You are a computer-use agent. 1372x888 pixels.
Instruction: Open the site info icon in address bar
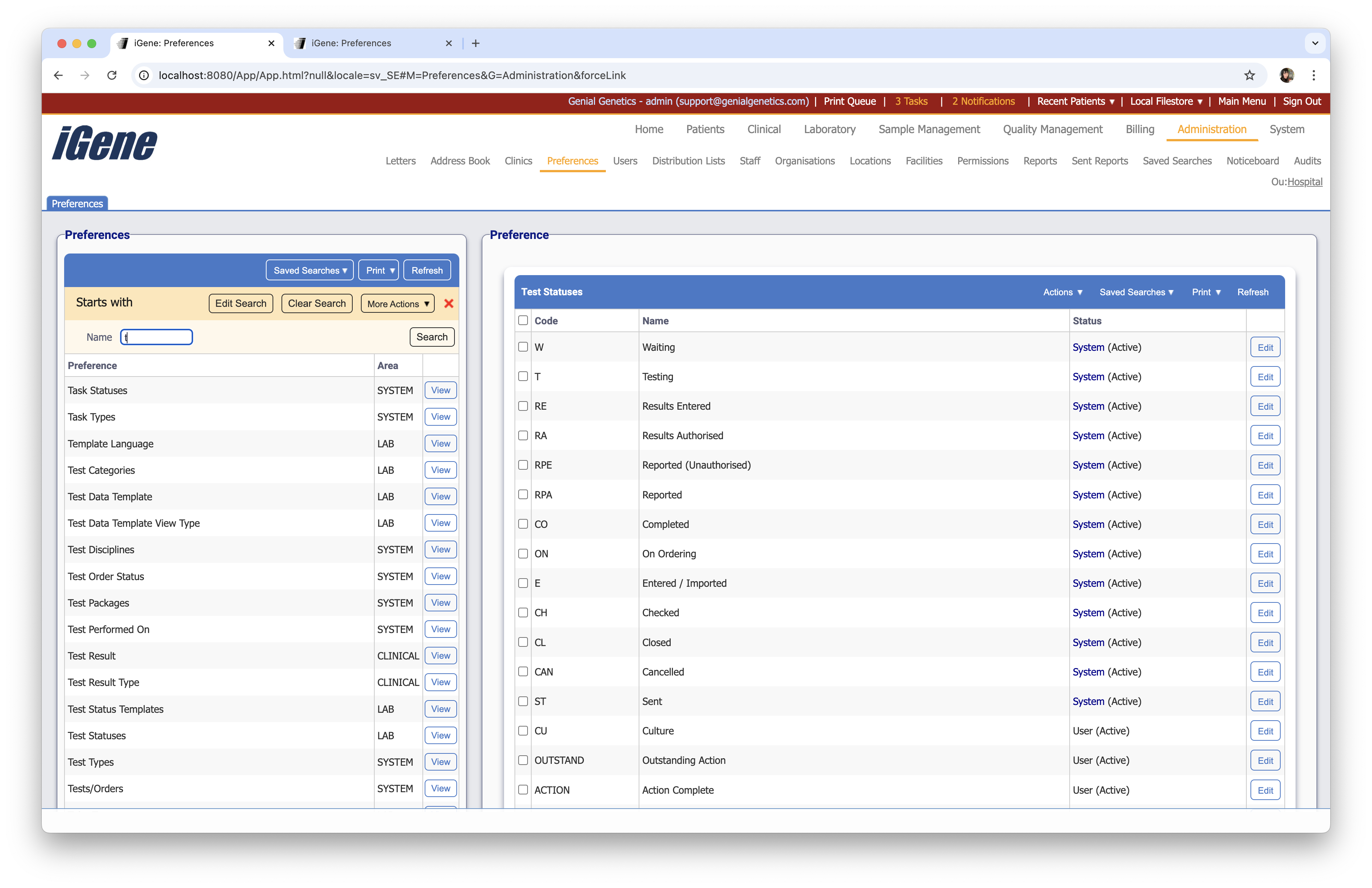point(144,75)
